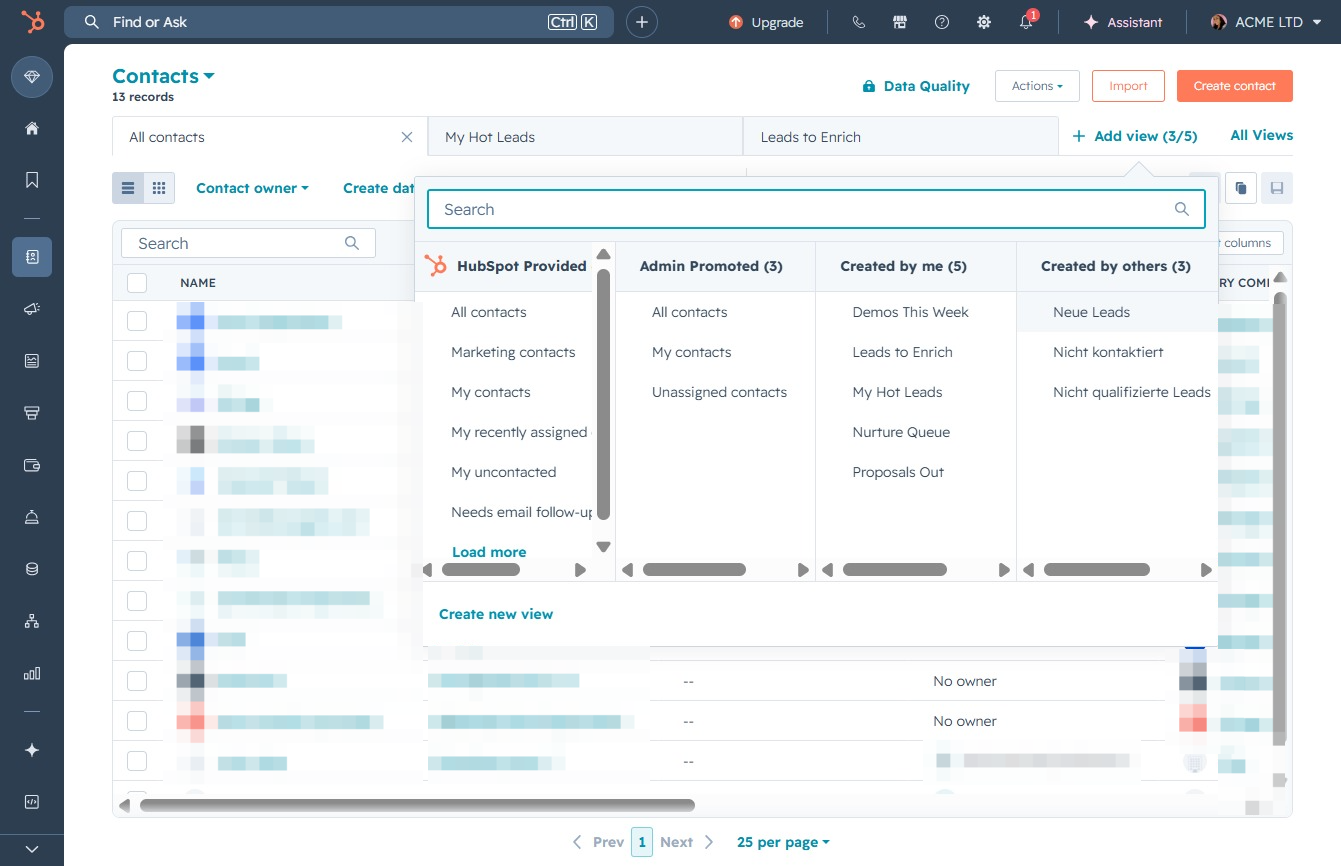Tick the second contact row checkbox
This screenshot has height=866, width=1341.
coord(137,361)
